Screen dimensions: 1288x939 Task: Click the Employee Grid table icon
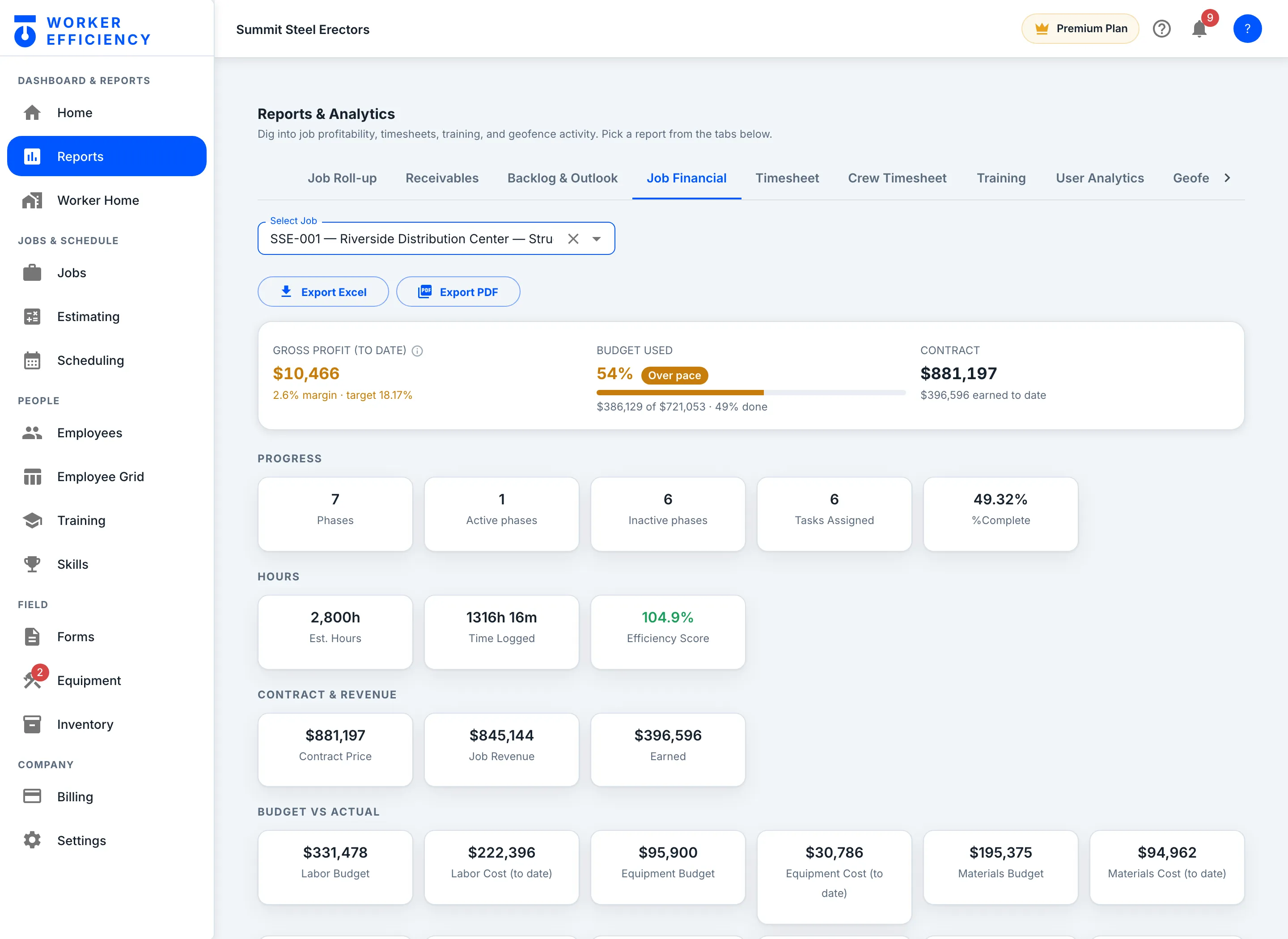point(32,476)
